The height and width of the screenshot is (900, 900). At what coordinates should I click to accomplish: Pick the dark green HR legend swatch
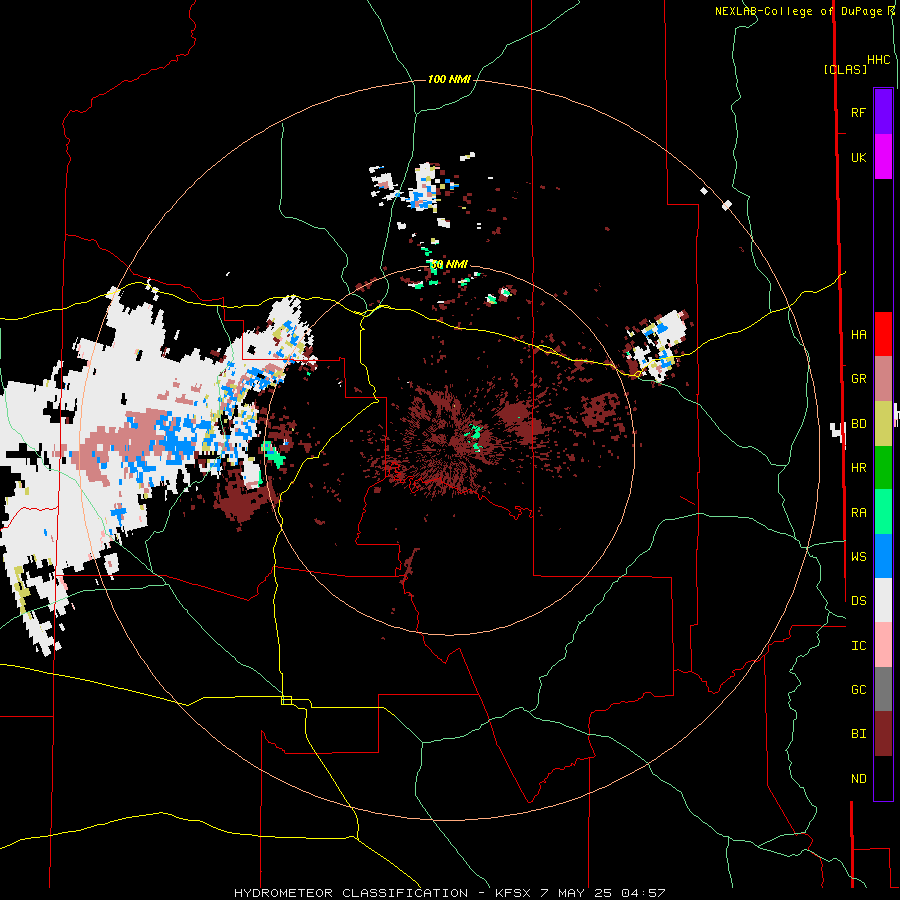point(883,468)
